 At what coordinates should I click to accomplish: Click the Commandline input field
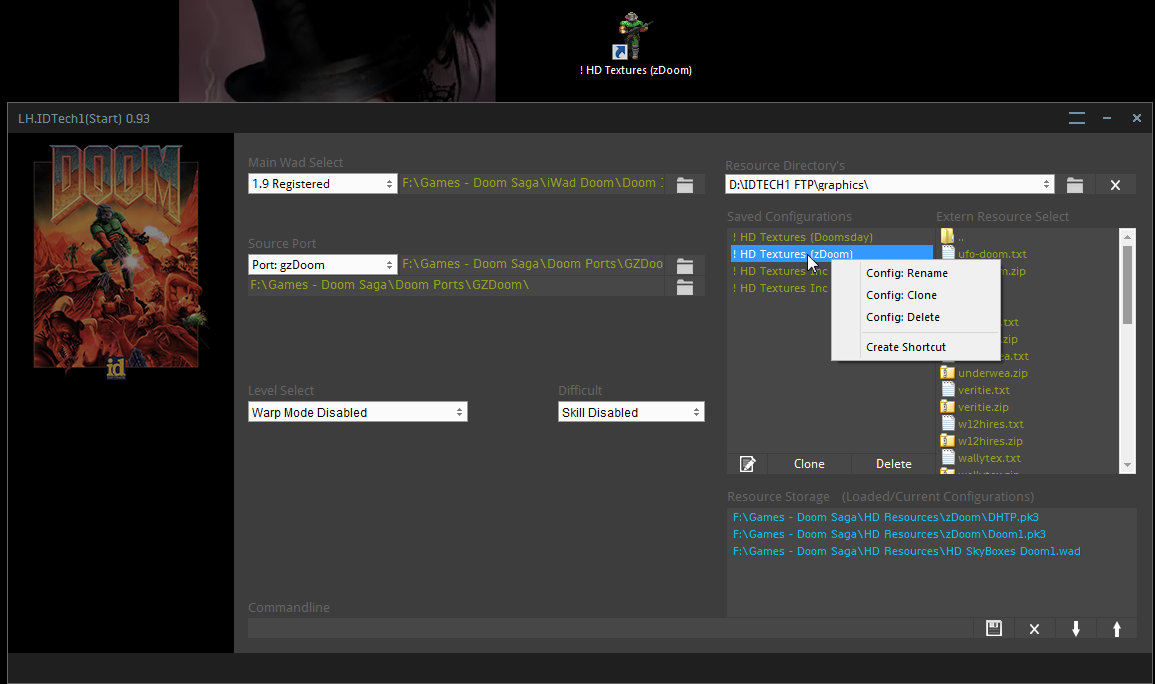pyautogui.click(x=610, y=628)
